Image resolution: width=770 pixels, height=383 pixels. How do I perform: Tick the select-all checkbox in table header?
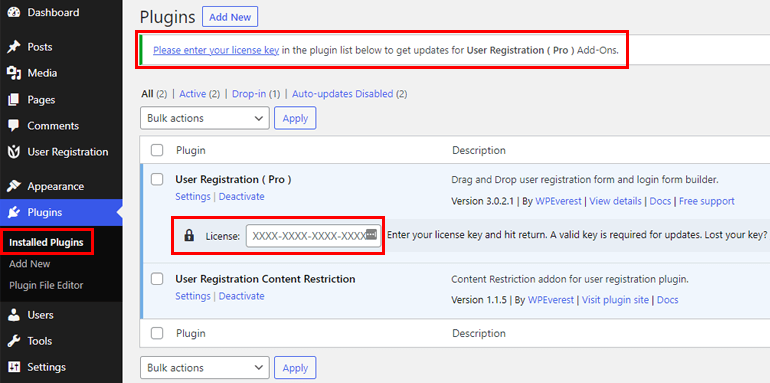pos(157,150)
